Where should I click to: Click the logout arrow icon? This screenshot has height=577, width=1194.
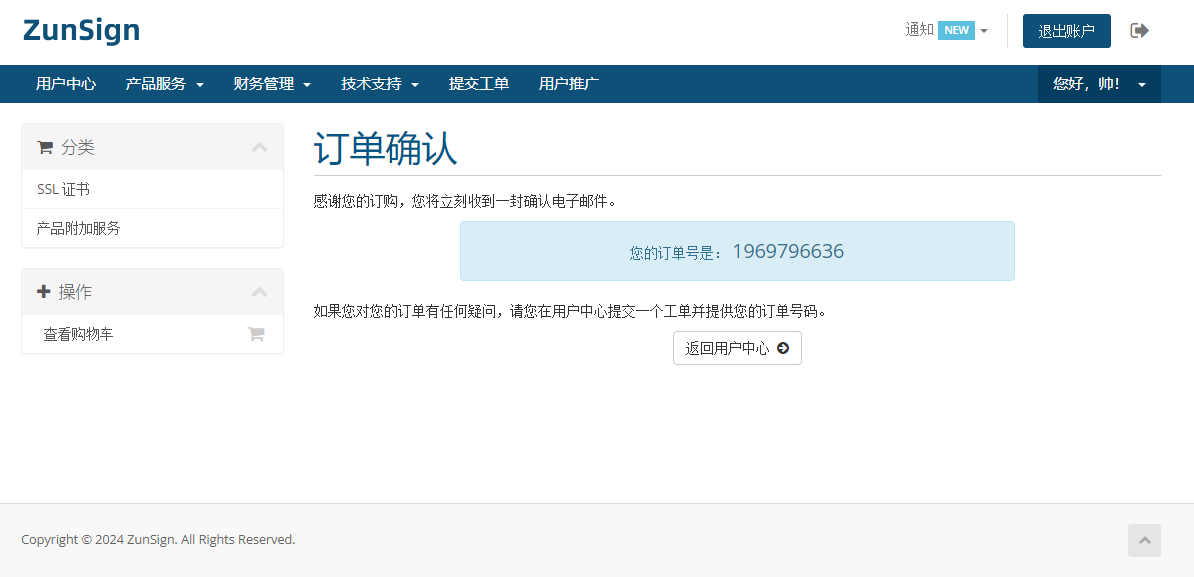1139,30
